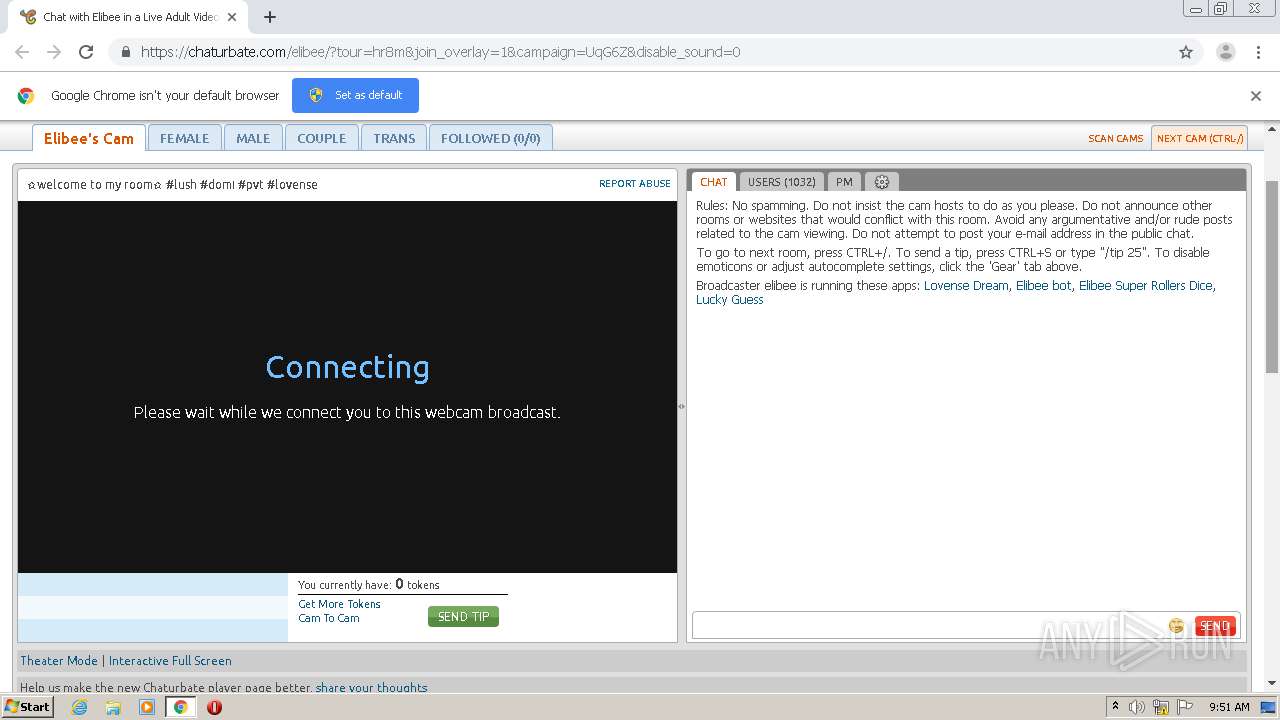1280x720 pixels.
Task: Open the media player taskbar icon
Action: [x=147, y=707]
